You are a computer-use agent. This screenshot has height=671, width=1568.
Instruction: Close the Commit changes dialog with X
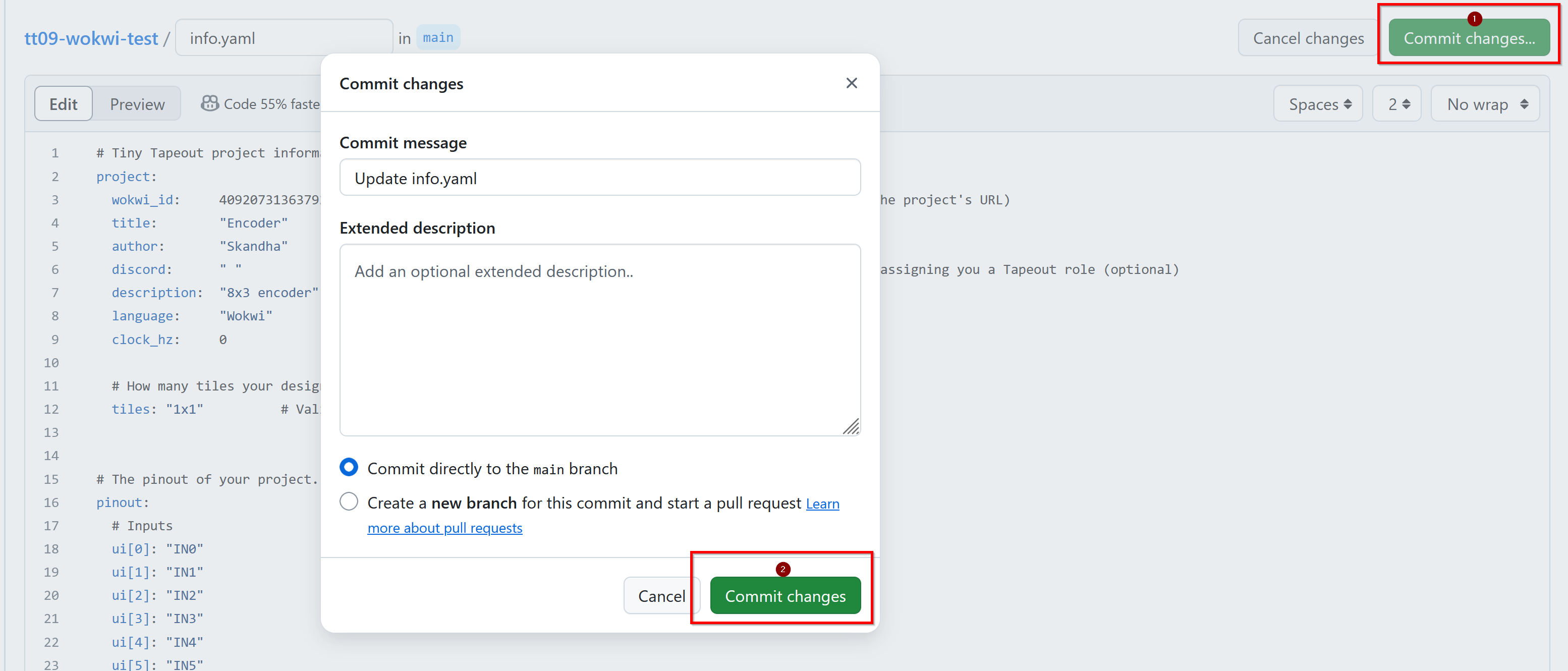(x=851, y=83)
